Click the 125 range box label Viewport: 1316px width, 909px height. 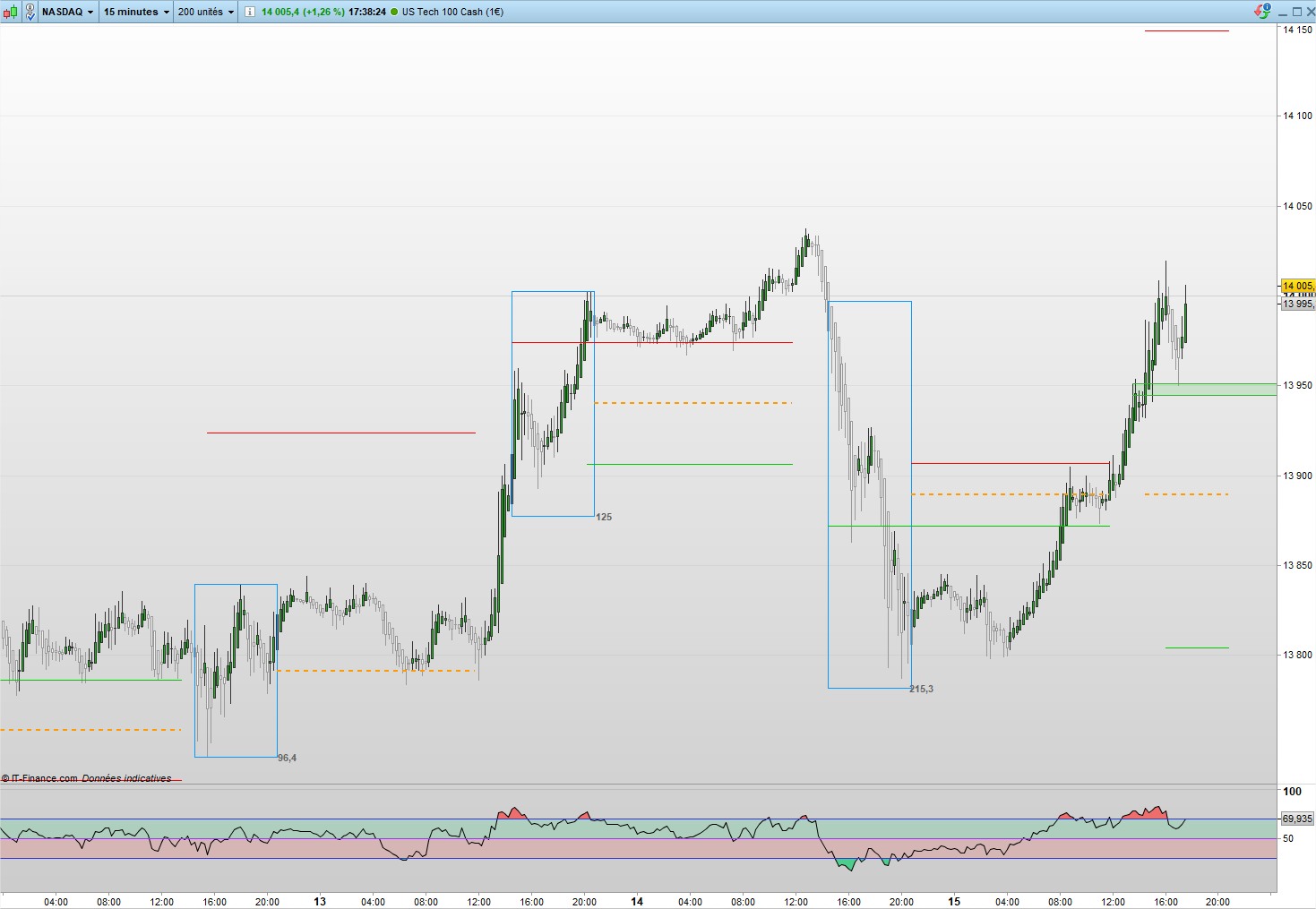(x=604, y=517)
